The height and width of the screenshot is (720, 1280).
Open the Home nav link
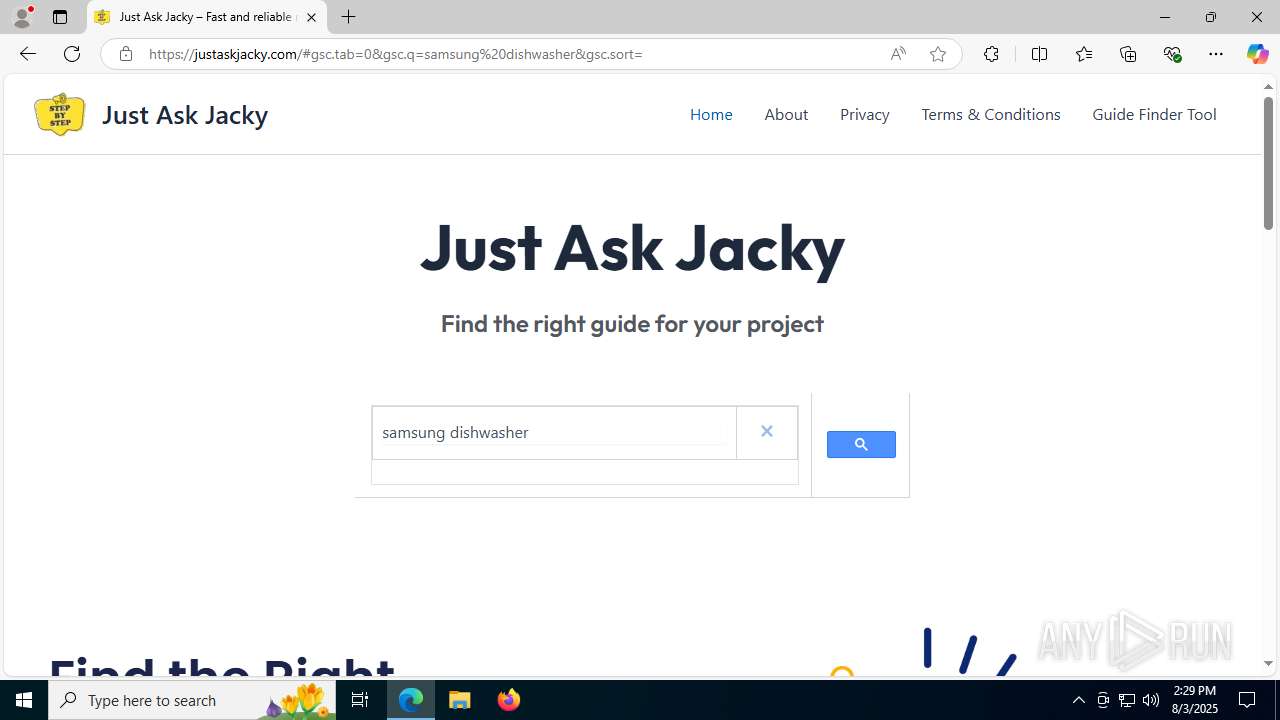tap(711, 114)
